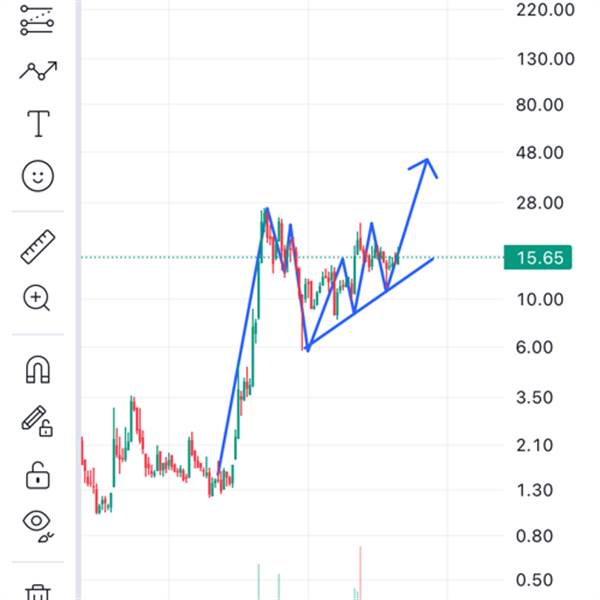Click the current price label 15.65
Image resolution: width=600 pixels, height=600 pixels.
point(538,258)
